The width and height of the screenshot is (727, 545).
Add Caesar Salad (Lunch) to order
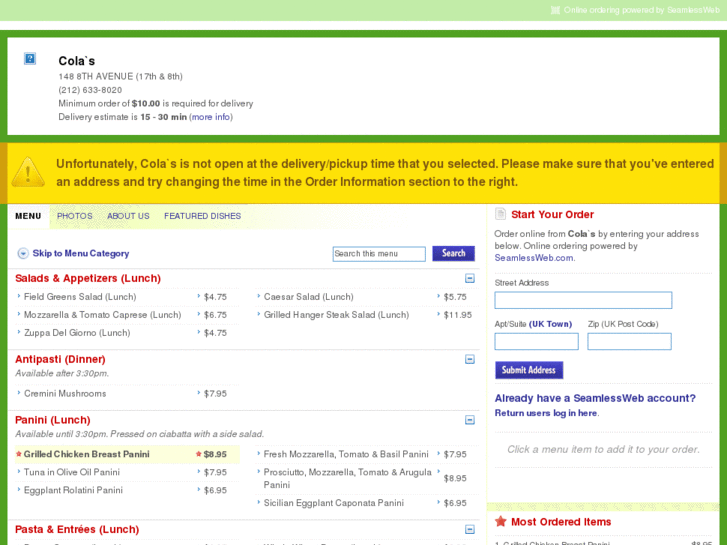point(308,297)
